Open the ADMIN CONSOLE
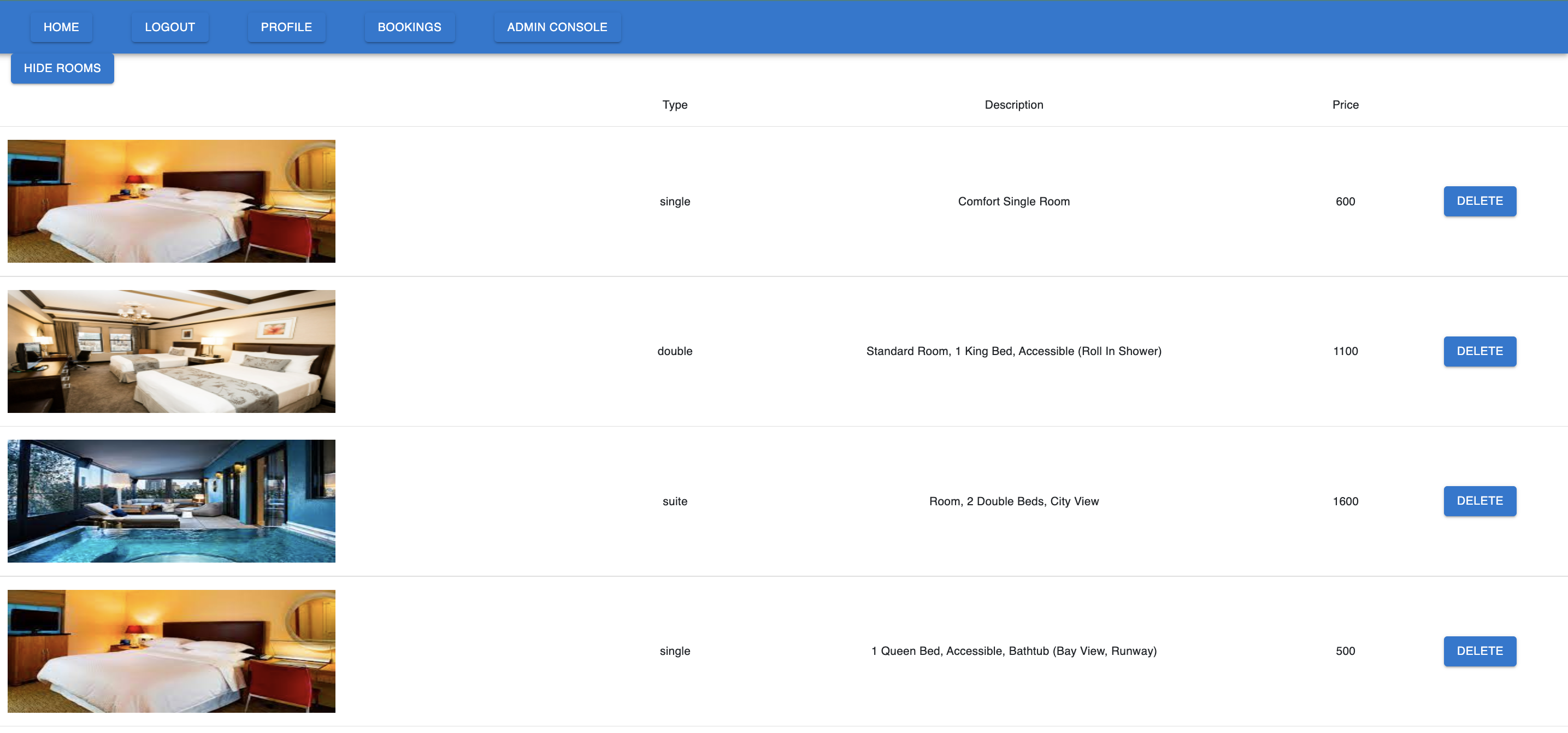The image size is (1568, 733). click(557, 27)
